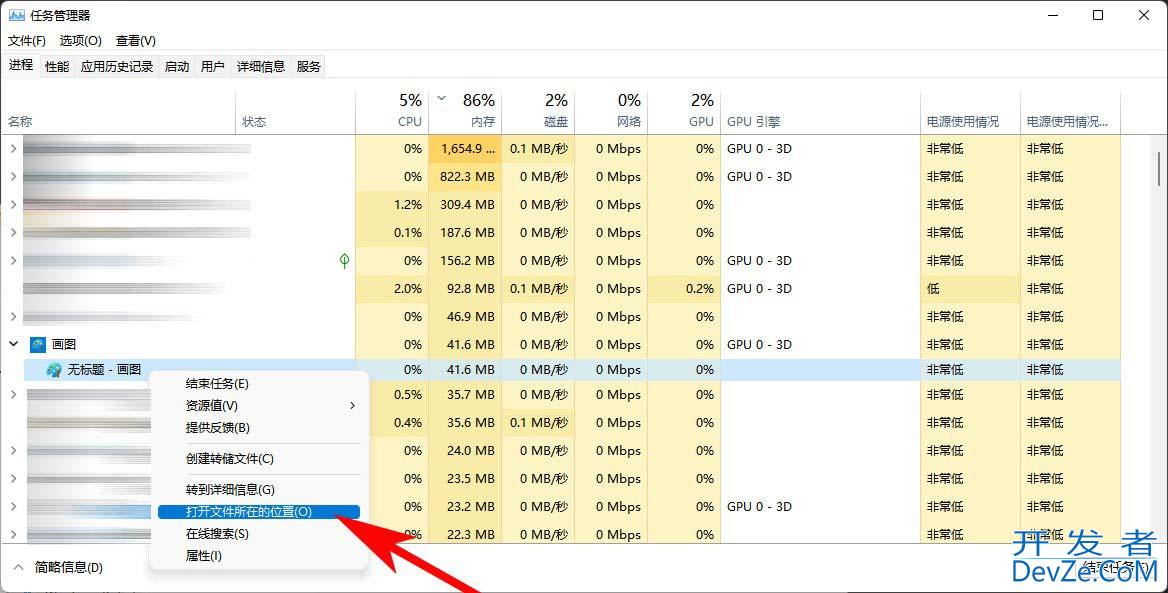The height and width of the screenshot is (593, 1168).
Task: Expand the 822.3 MB process row
Action: 13,177
